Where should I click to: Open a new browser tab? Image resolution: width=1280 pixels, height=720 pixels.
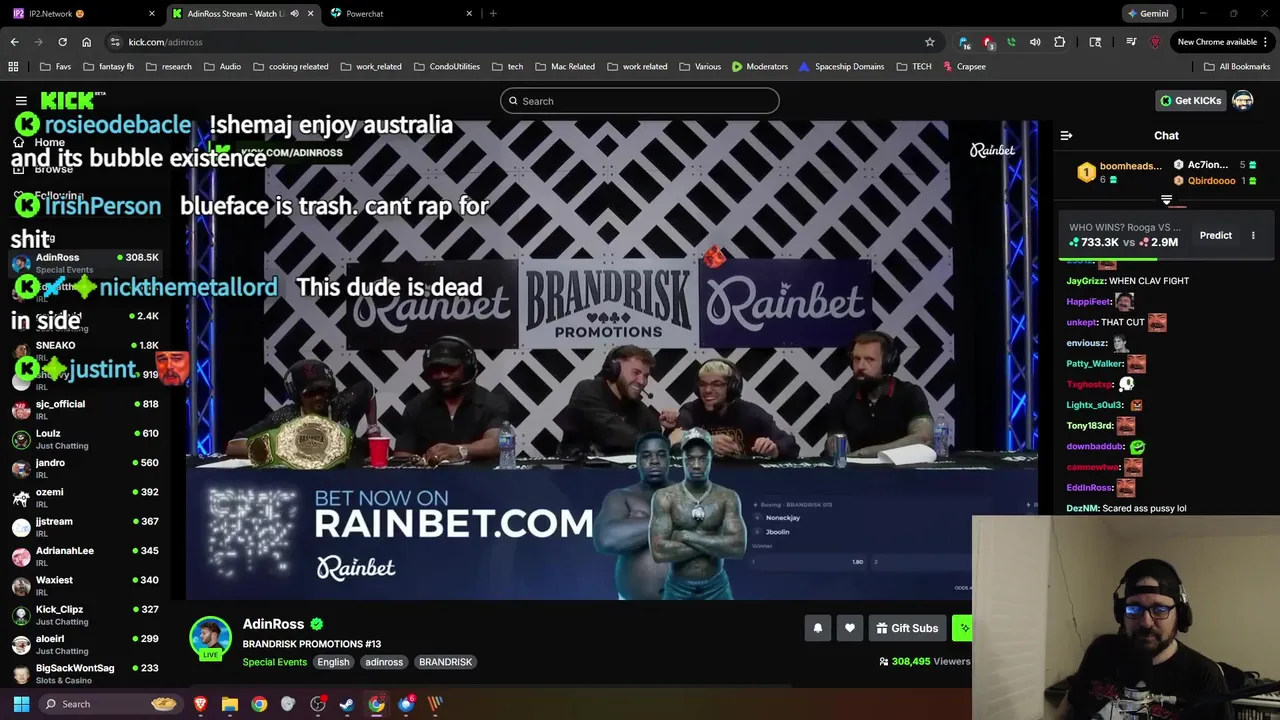coord(493,14)
